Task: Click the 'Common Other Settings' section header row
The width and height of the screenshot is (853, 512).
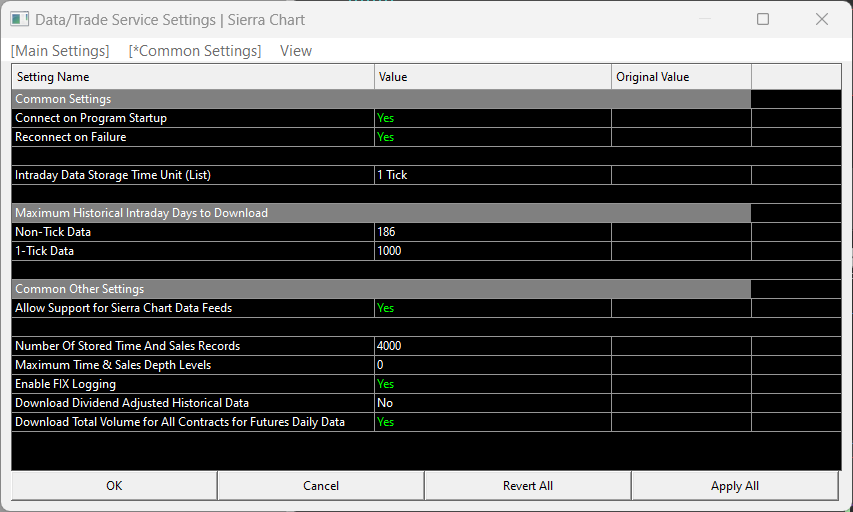Action: (x=381, y=289)
